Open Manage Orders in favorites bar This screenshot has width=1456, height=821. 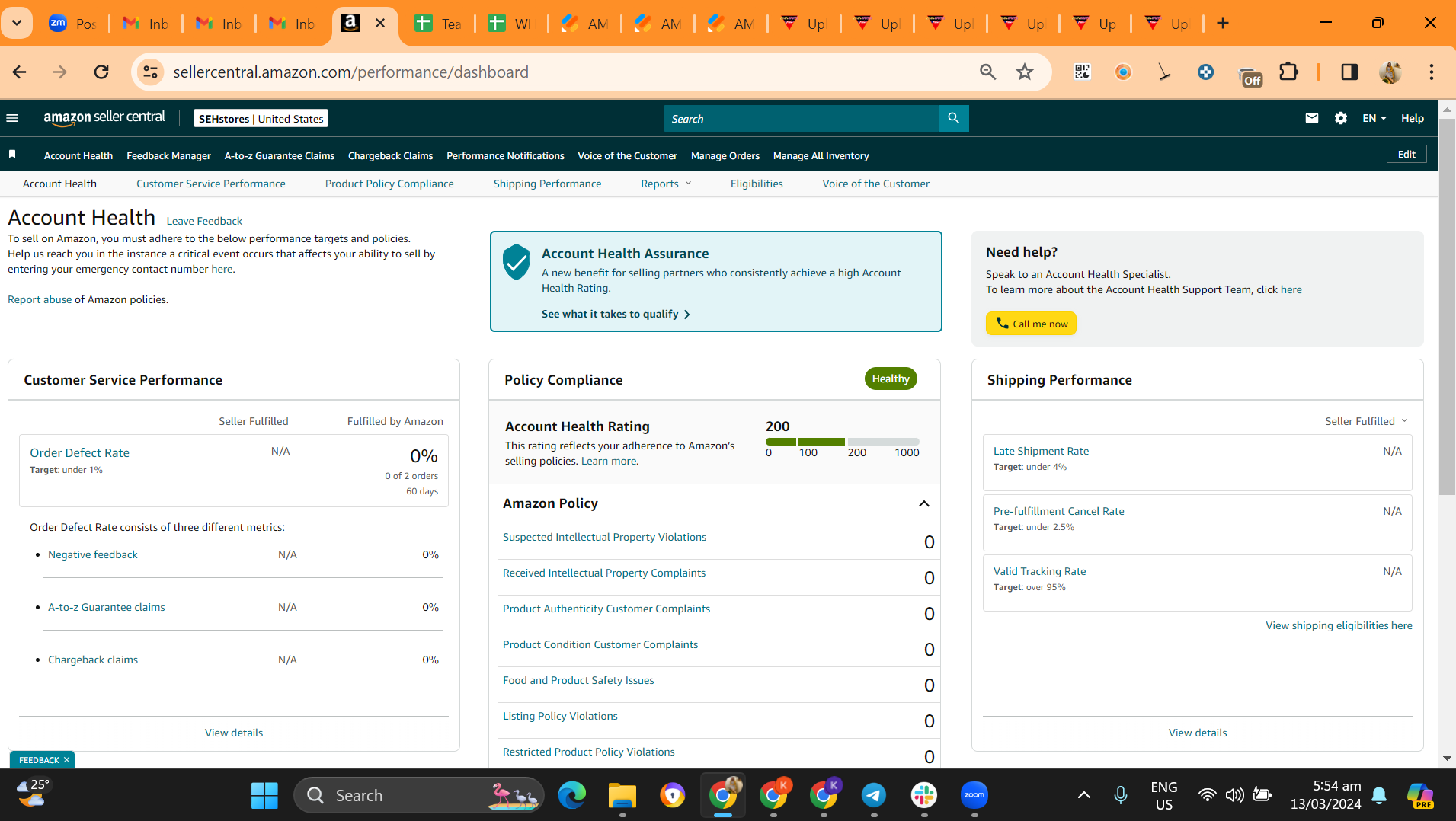pyautogui.click(x=725, y=155)
